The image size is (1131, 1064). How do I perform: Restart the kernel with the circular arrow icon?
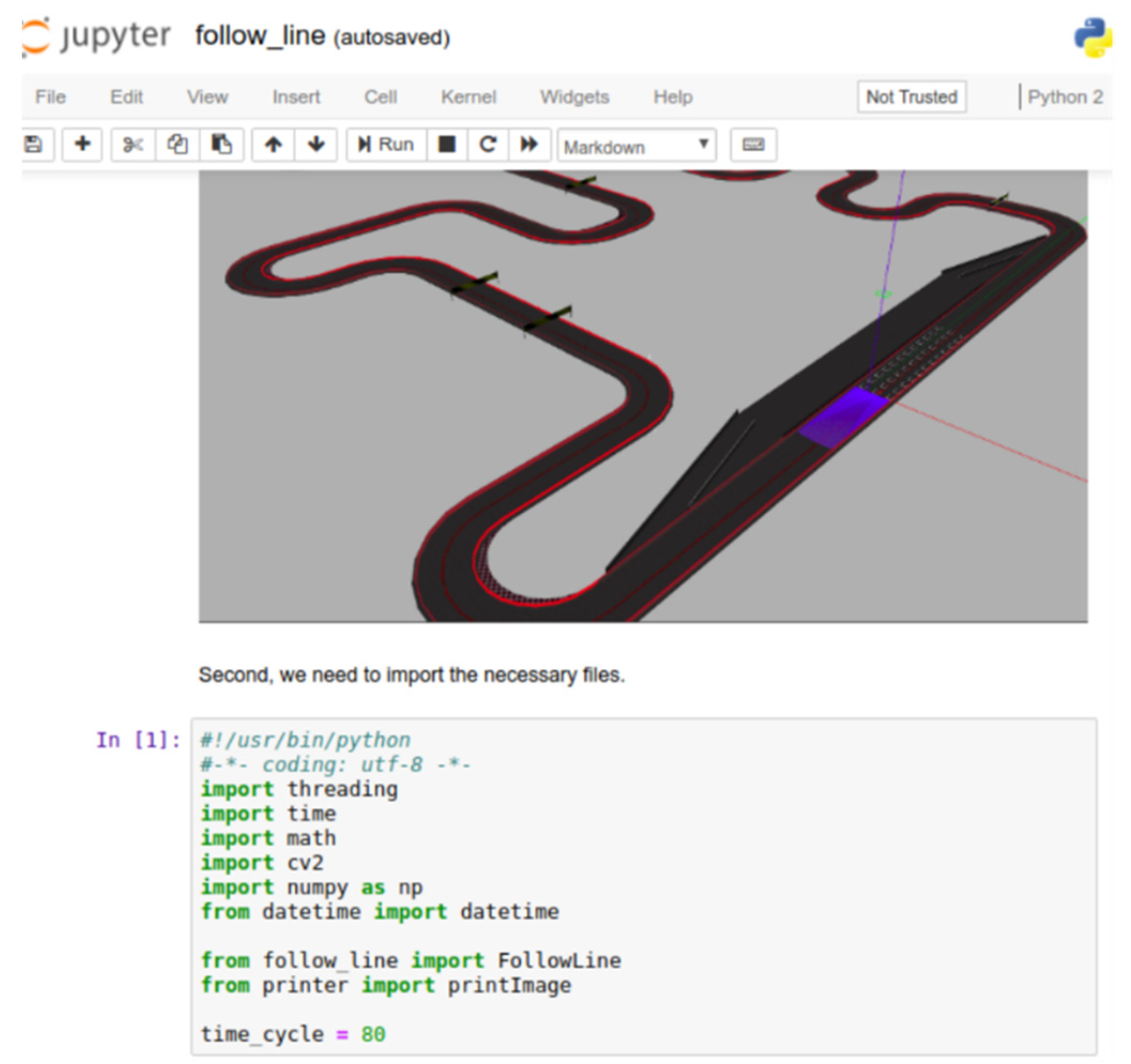coord(488,145)
